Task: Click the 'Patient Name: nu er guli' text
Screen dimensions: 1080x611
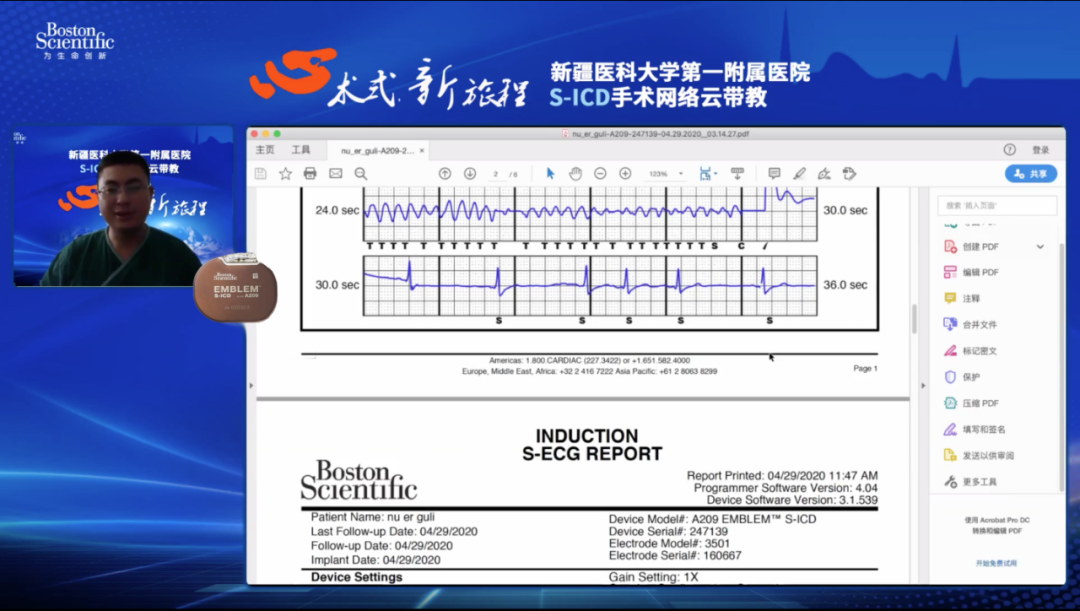Action: pyautogui.click(x=373, y=517)
